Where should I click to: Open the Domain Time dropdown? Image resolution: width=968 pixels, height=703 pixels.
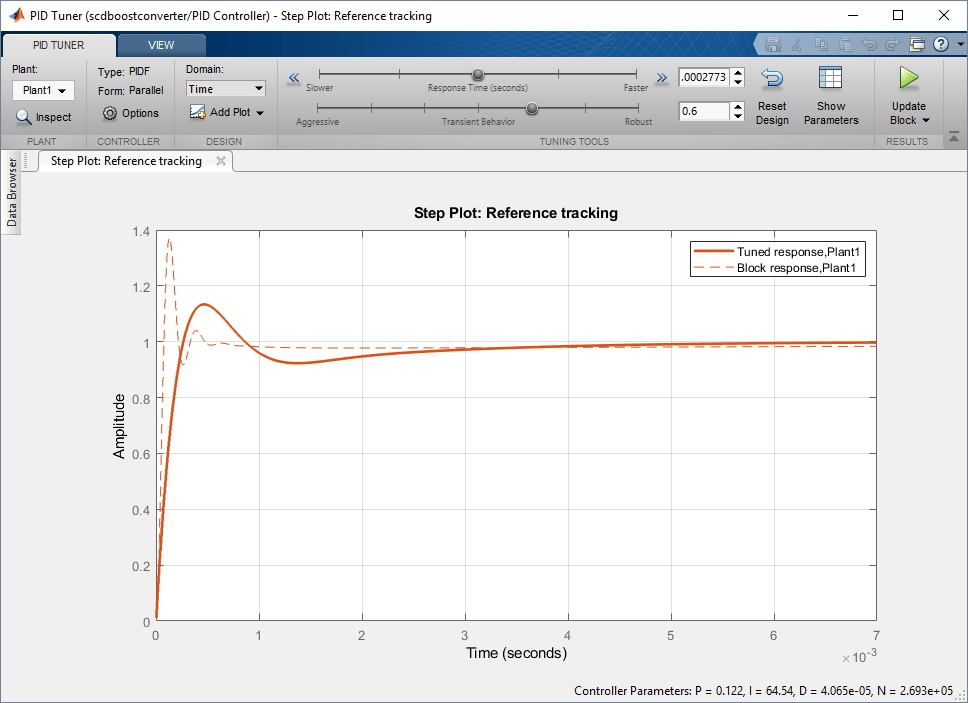(x=225, y=89)
